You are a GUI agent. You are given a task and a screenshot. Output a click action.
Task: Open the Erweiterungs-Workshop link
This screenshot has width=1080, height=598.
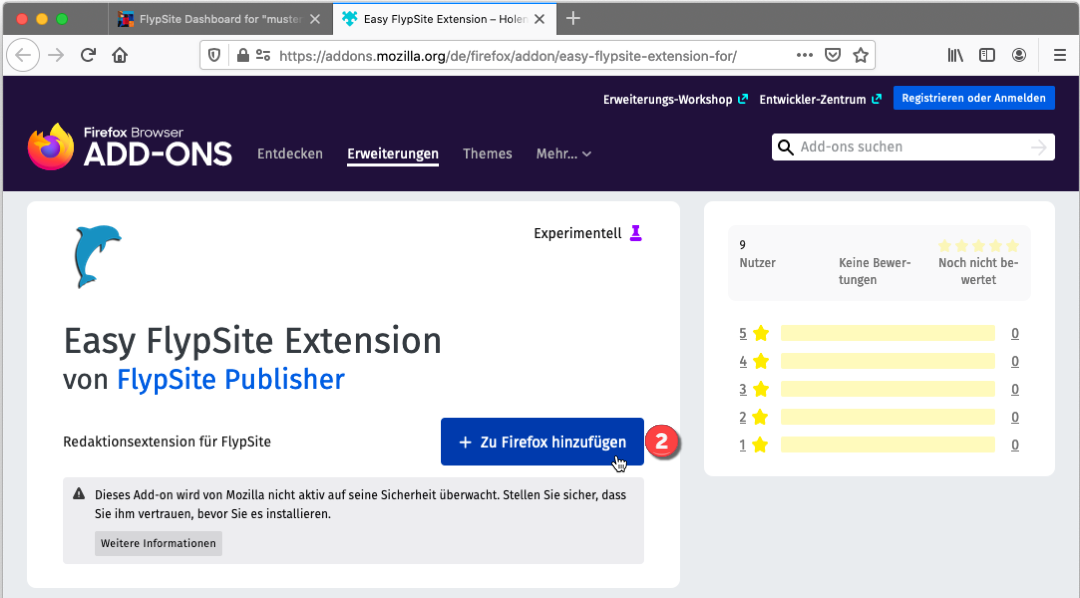pos(675,99)
